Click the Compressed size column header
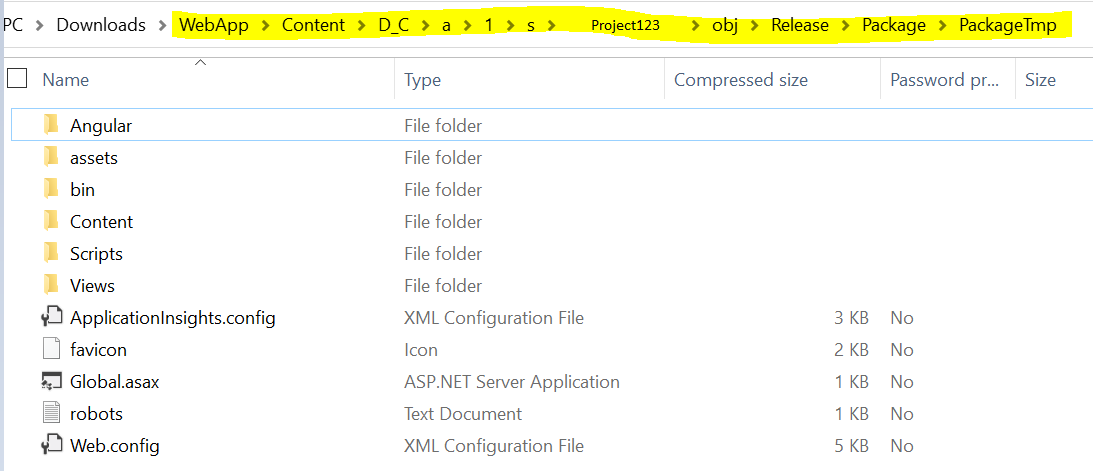This screenshot has height=471, width=1093. [x=740, y=80]
